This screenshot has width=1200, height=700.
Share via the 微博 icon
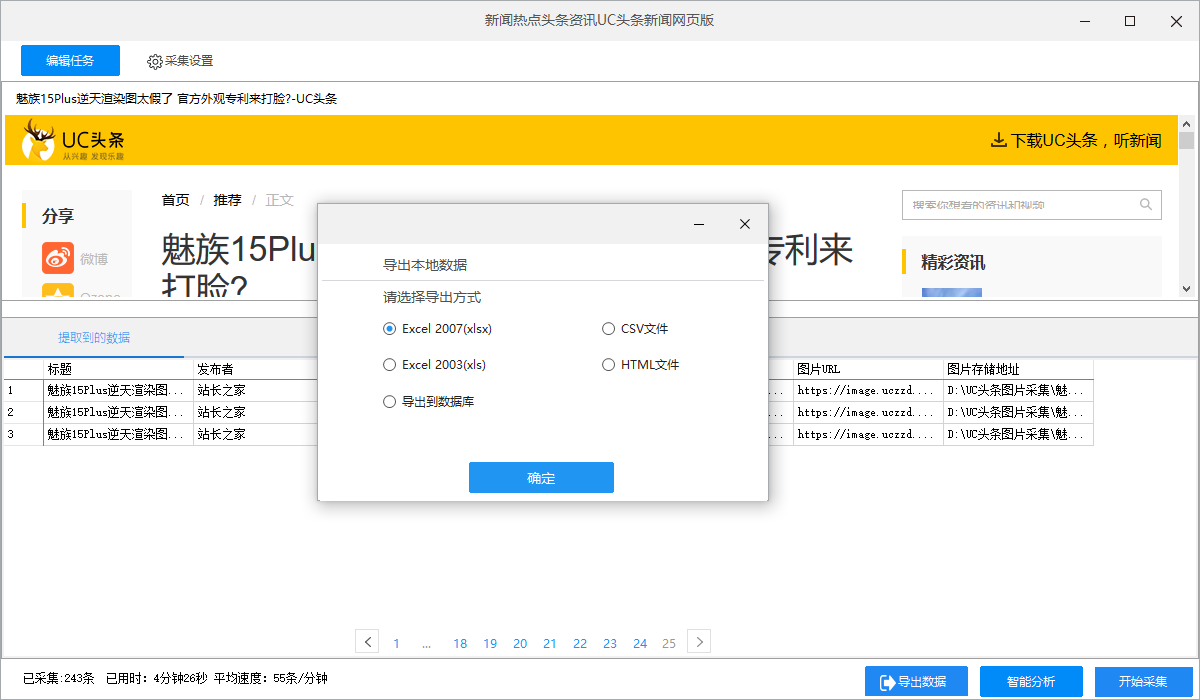pyautogui.click(x=58, y=259)
